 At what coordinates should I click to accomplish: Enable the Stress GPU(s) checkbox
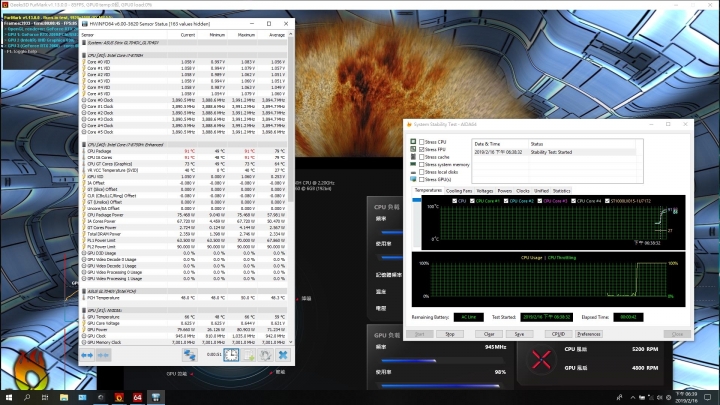[422, 179]
